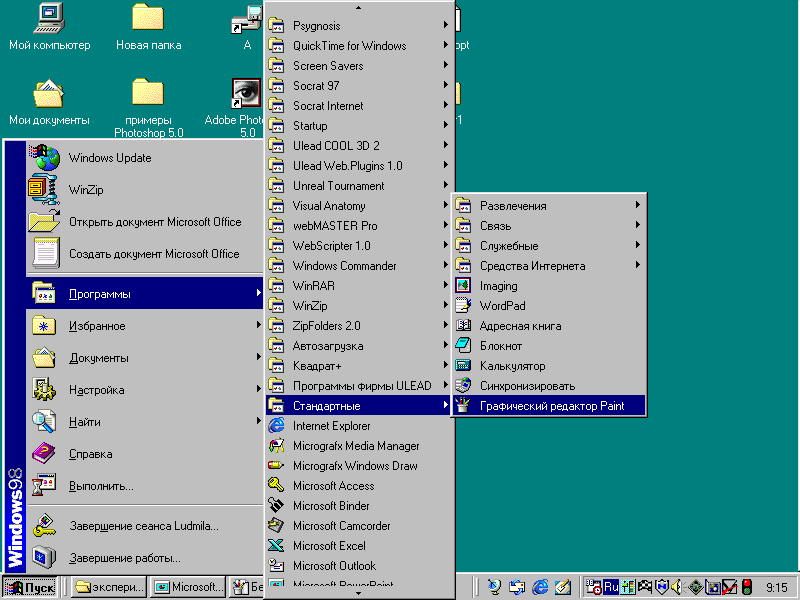Switch to Microsoft... taskbar button
Viewport: 800px width, 600px height.
189,587
